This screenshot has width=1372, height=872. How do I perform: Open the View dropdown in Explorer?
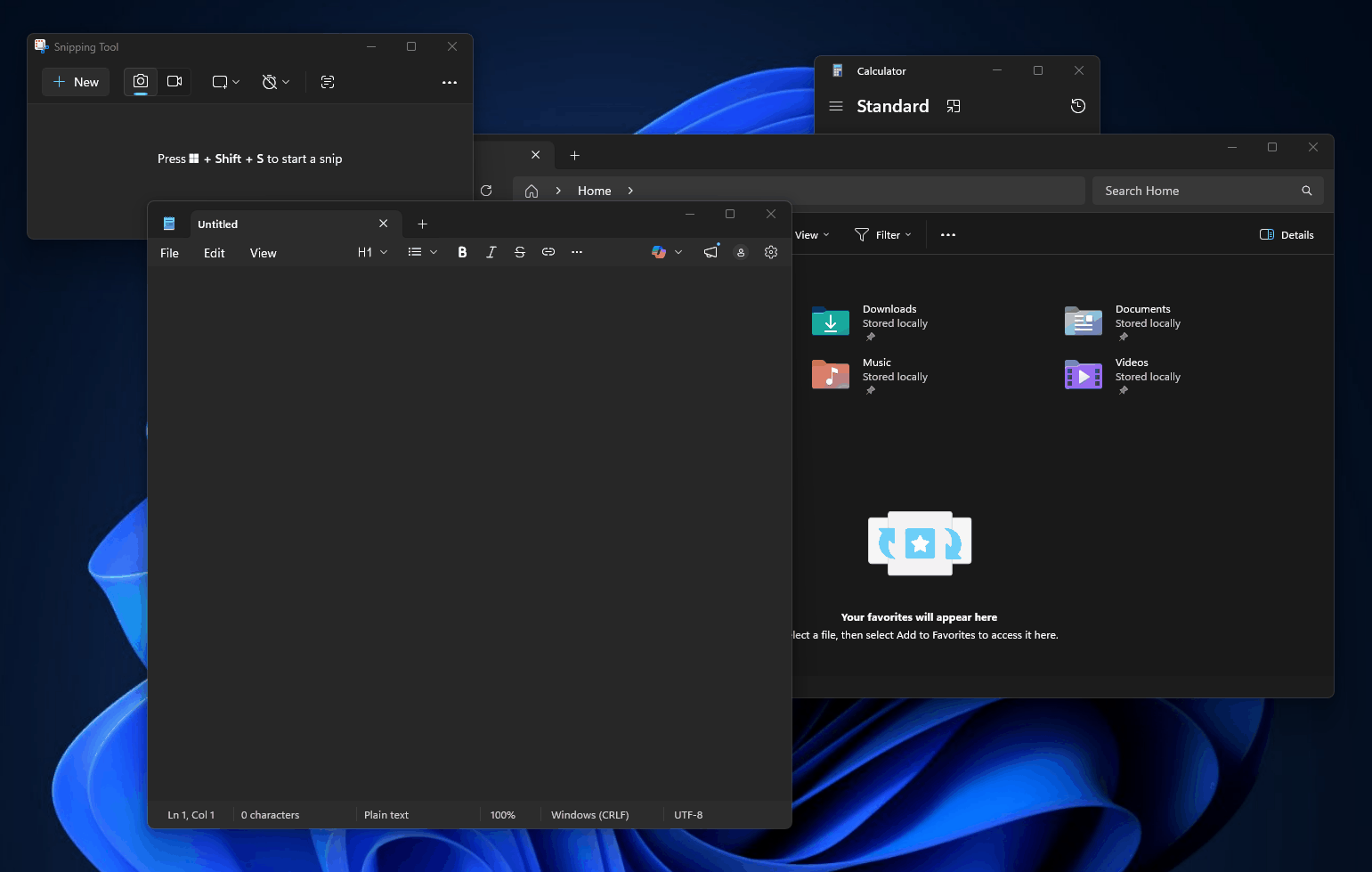tap(811, 235)
